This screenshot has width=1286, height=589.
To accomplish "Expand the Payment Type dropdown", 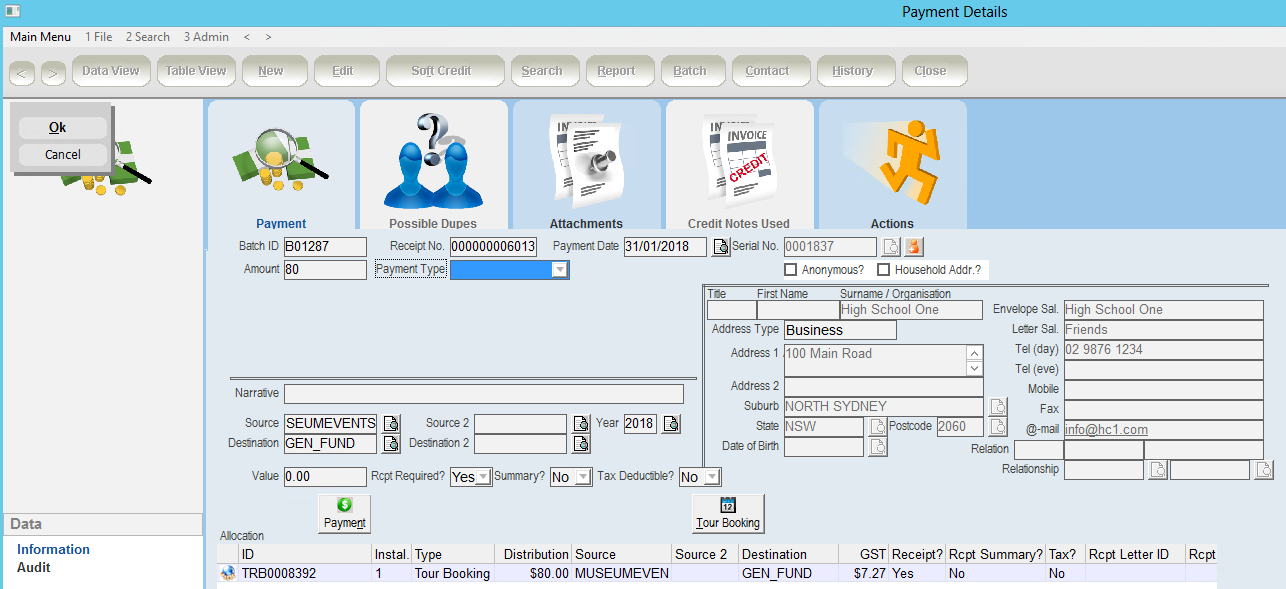I will pos(560,270).
